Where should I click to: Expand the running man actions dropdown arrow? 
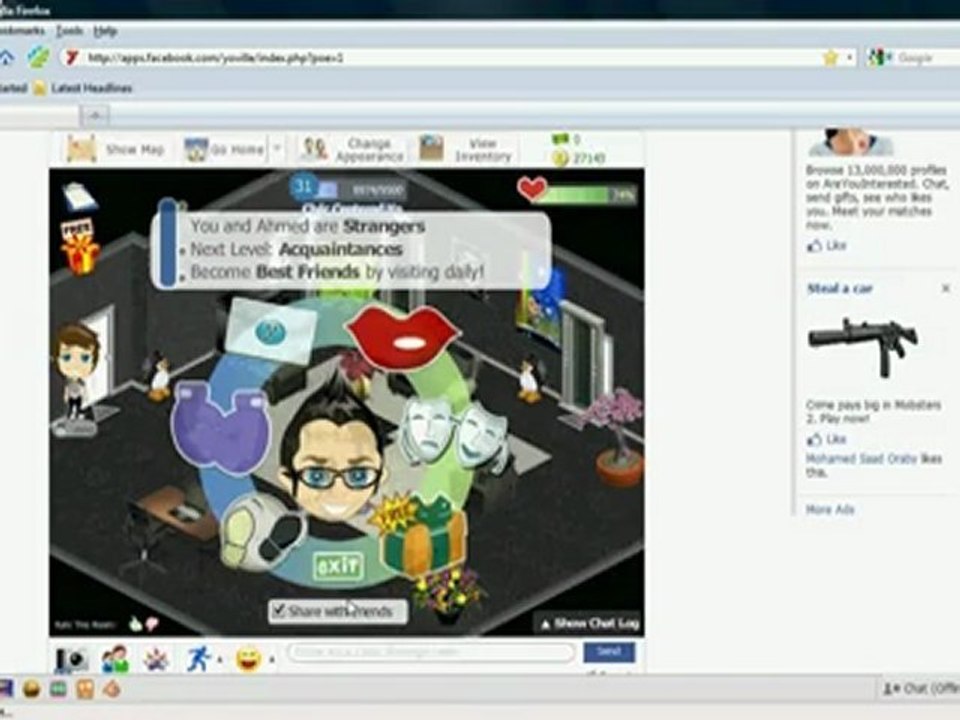tap(219, 660)
